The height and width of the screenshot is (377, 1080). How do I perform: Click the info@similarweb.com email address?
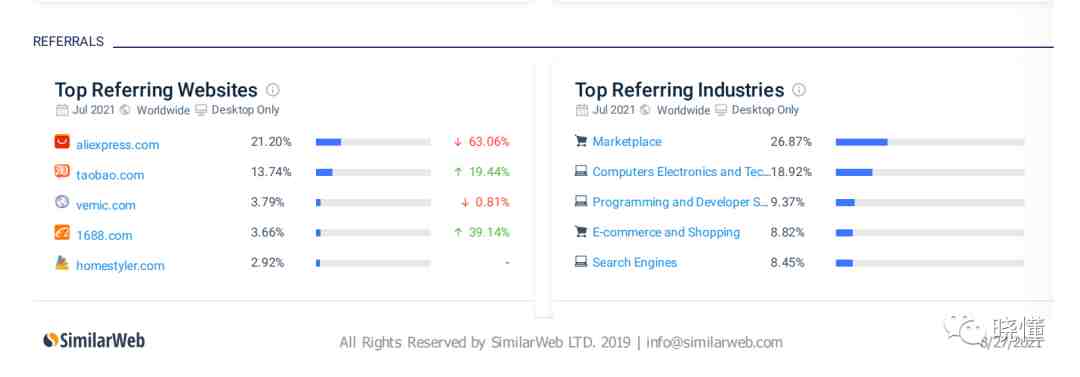click(x=714, y=342)
